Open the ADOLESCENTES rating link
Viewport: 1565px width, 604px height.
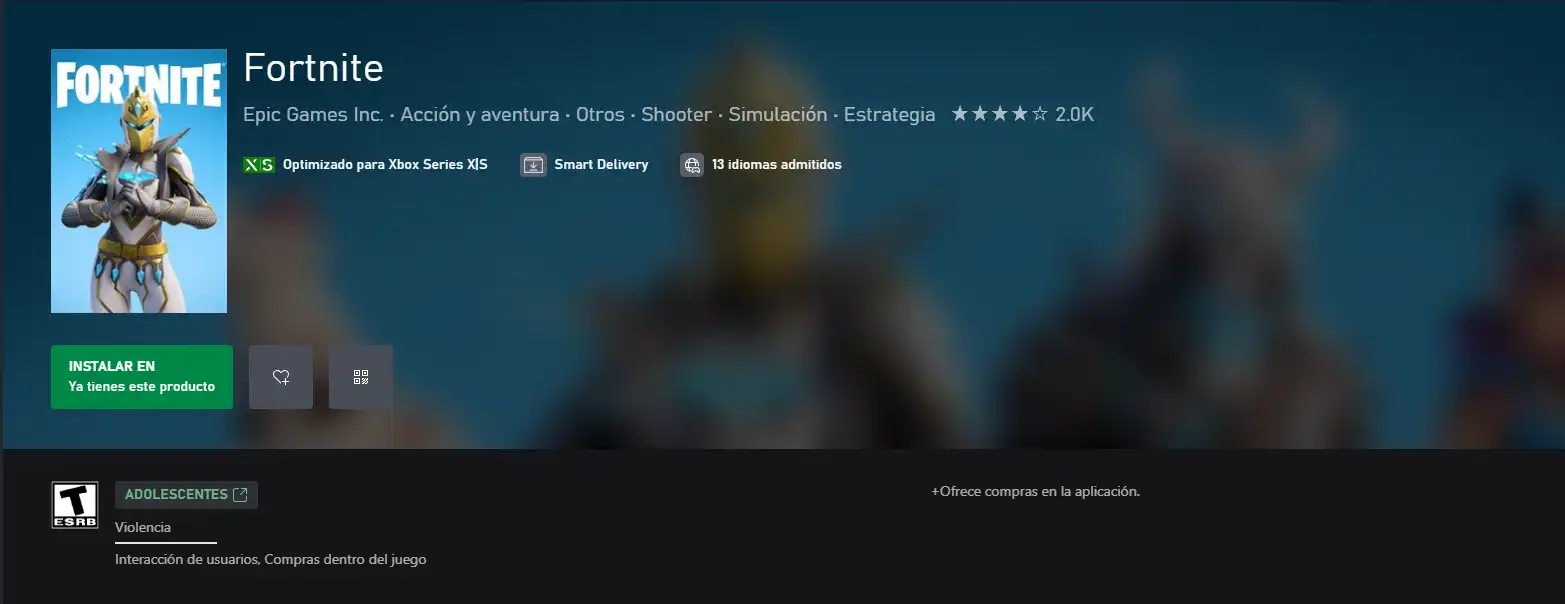(x=186, y=495)
